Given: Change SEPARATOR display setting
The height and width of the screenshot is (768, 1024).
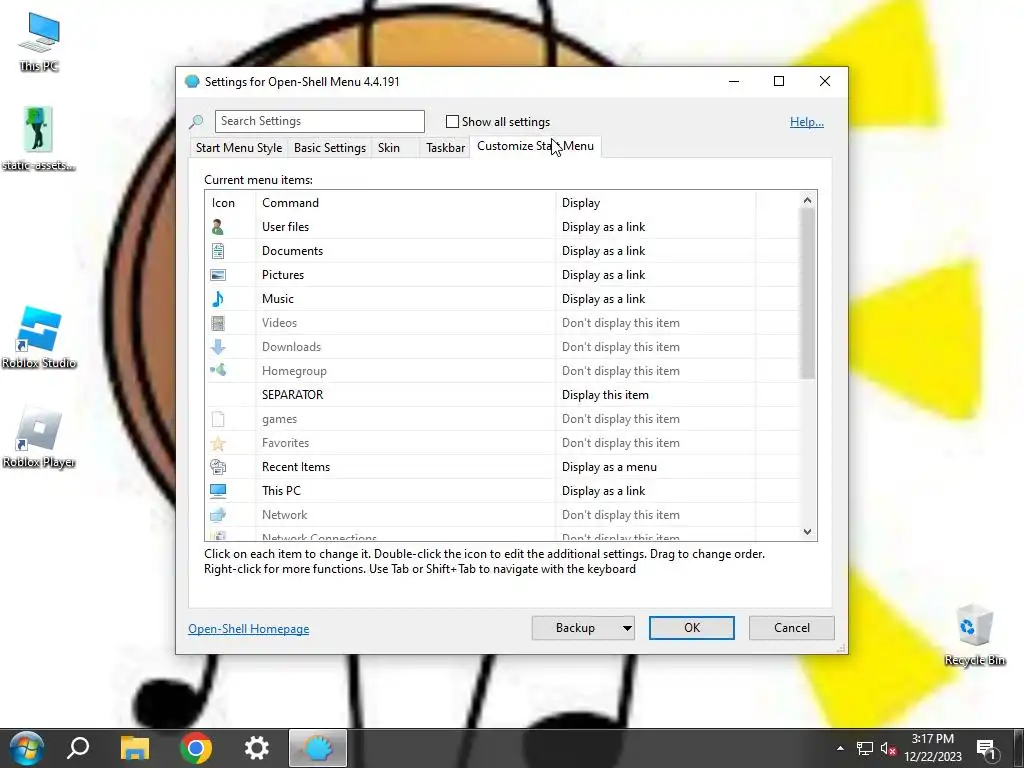Looking at the screenshot, I should tap(655, 394).
